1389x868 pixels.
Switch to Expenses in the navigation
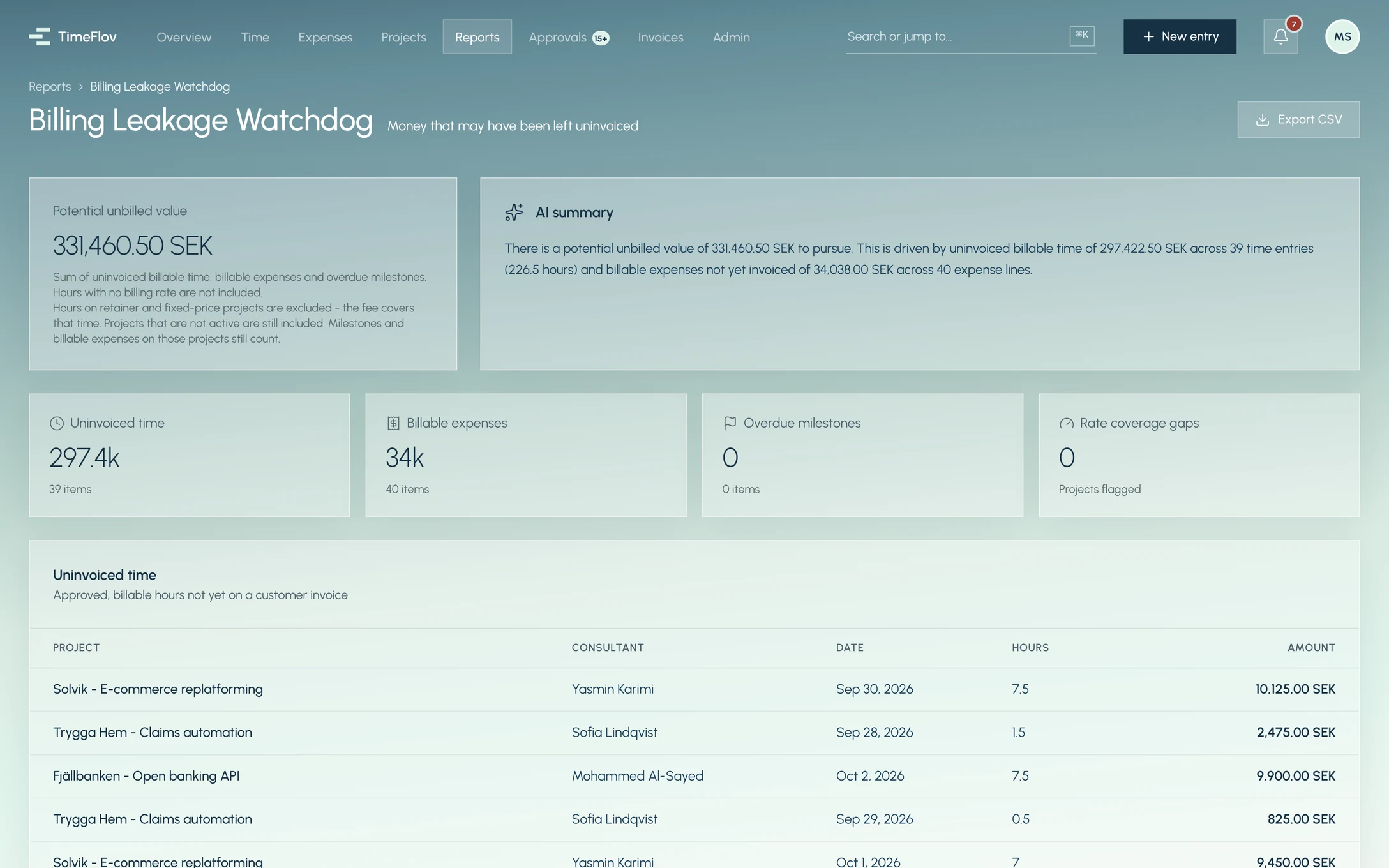tap(326, 37)
